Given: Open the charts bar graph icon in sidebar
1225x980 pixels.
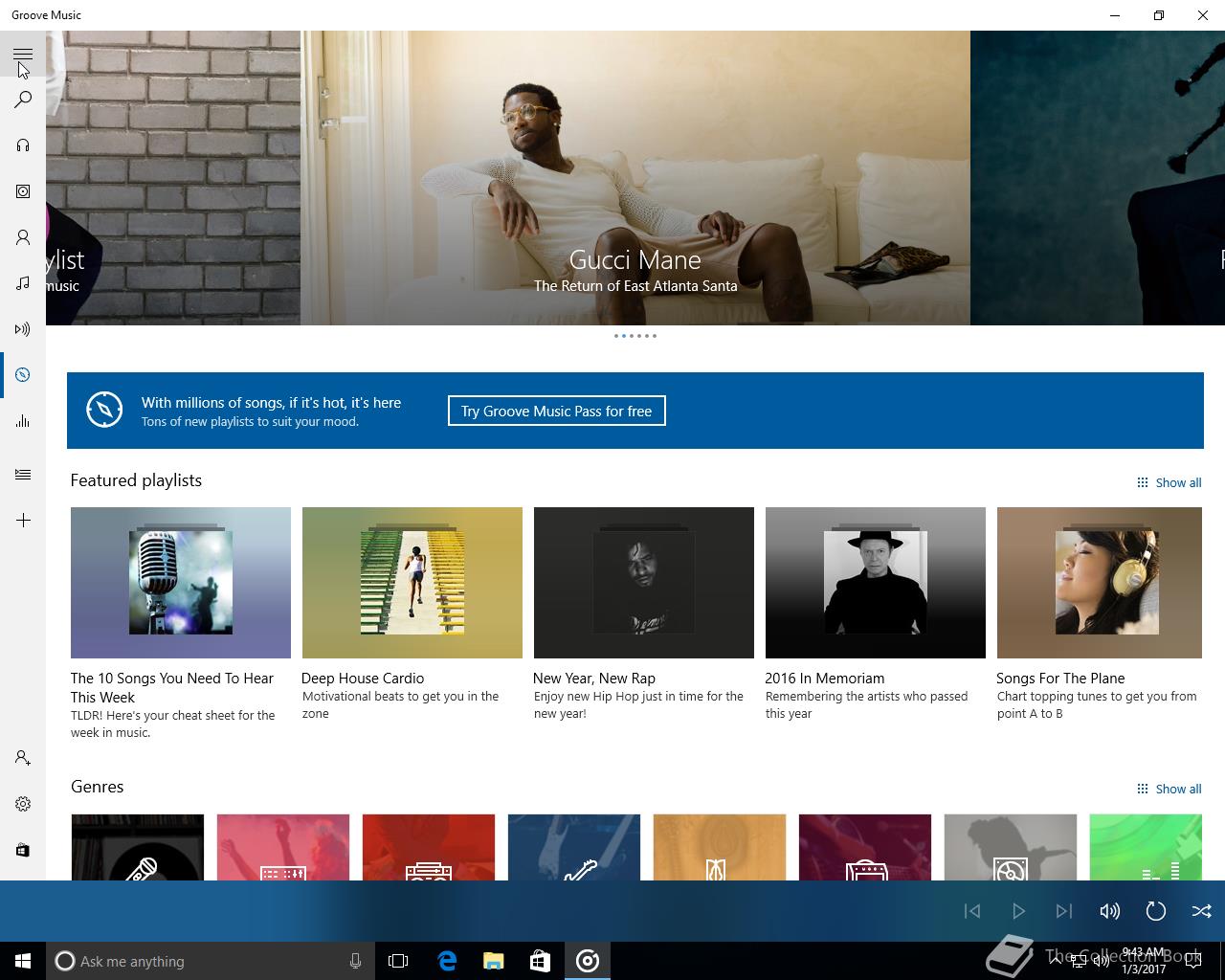Looking at the screenshot, I should pyautogui.click(x=23, y=421).
